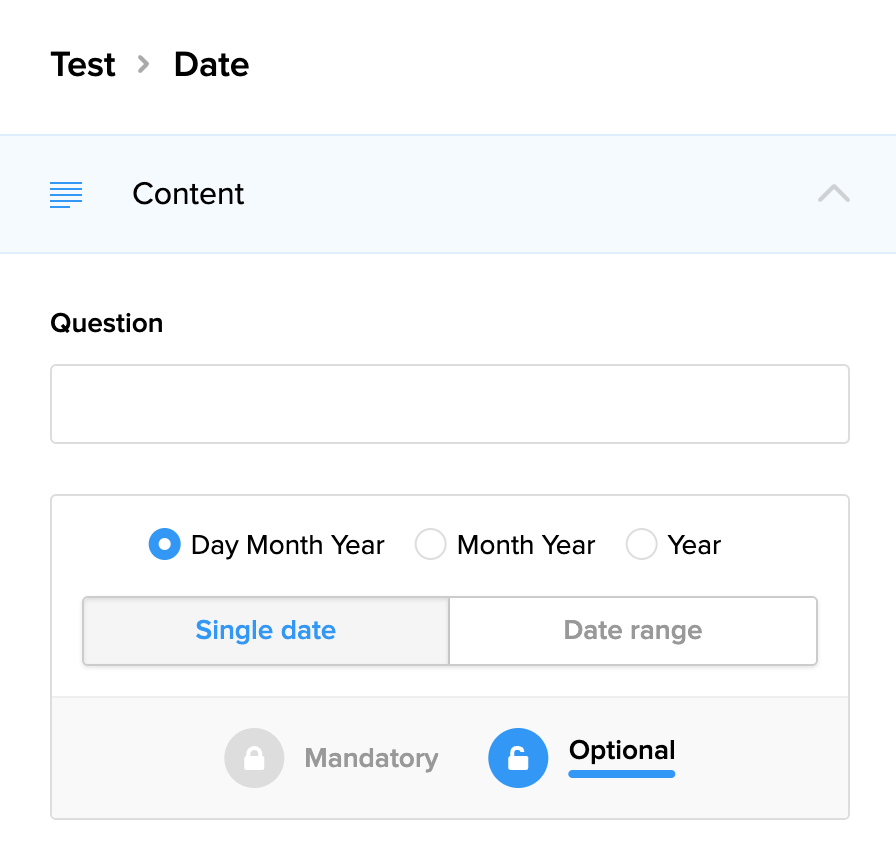Collapse the Content section chevron
The height and width of the screenshot is (868, 896).
click(x=833, y=194)
